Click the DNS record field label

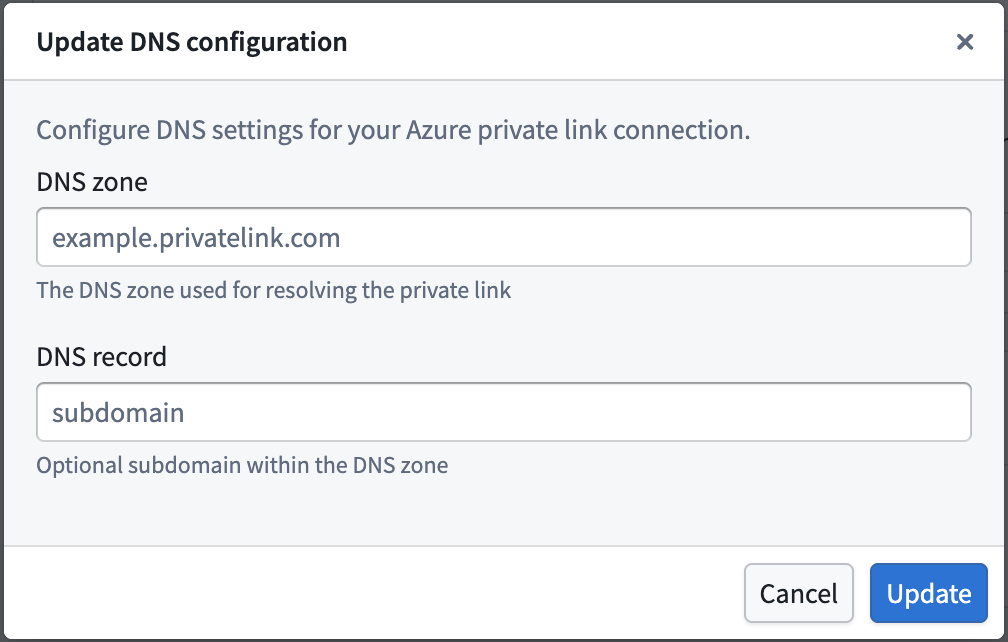tap(101, 357)
